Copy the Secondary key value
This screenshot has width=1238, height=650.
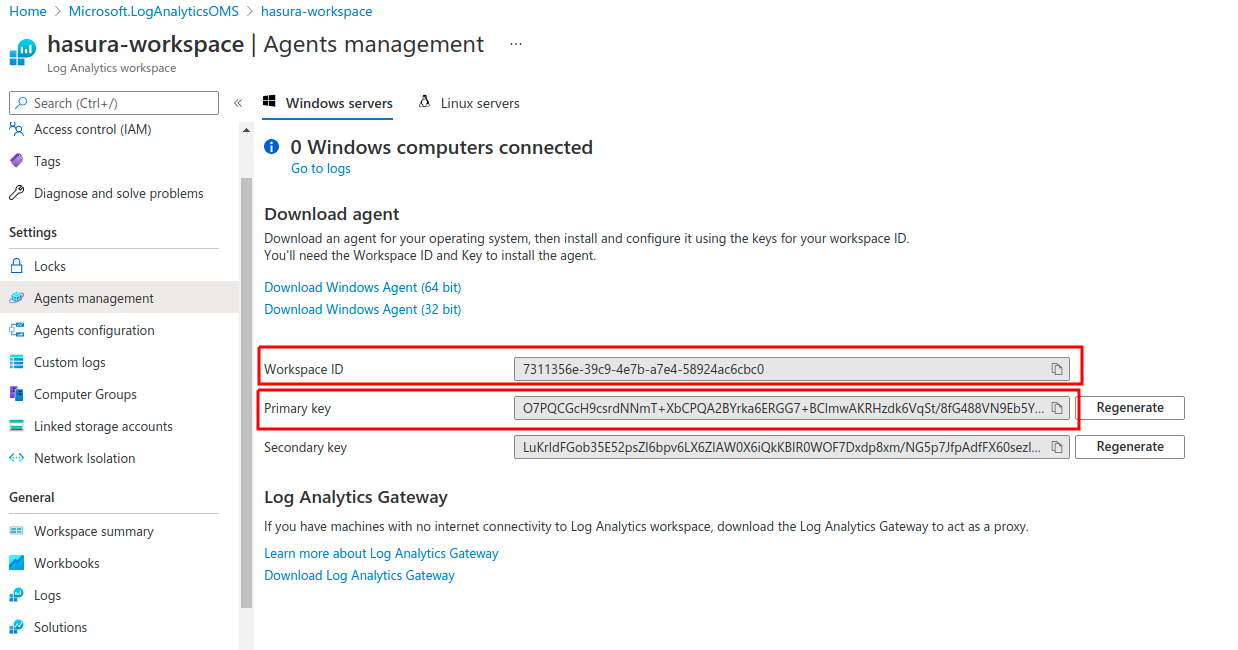pos(1057,447)
